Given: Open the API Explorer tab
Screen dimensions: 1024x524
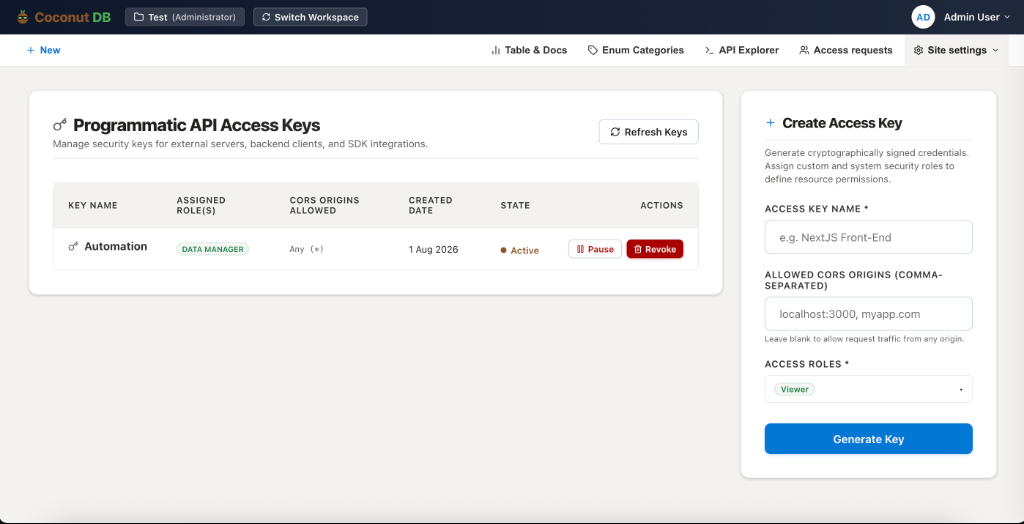Looking at the screenshot, I should (x=741, y=50).
